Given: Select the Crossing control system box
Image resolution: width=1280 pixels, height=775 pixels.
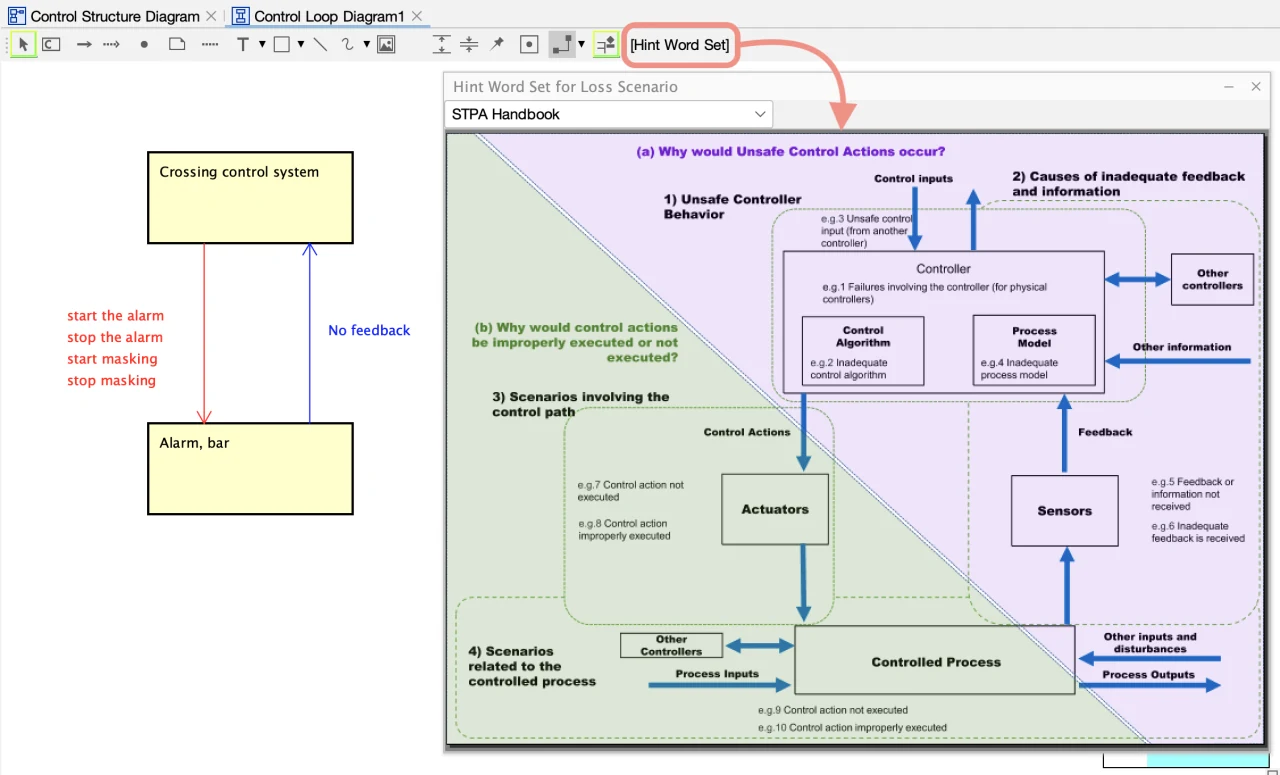Looking at the screenshot, I should coord(250,197).
